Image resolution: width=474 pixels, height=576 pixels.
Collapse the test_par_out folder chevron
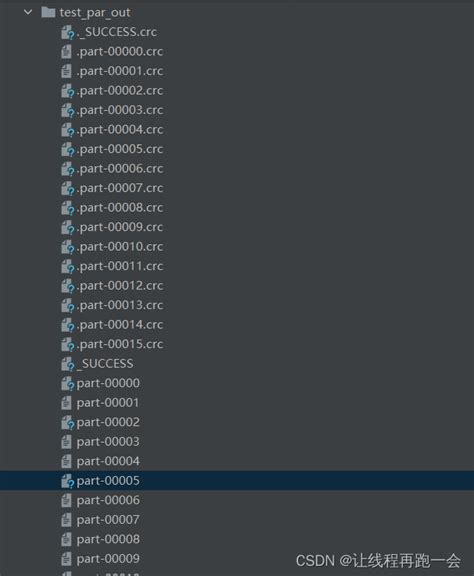[x=28, y=12]
